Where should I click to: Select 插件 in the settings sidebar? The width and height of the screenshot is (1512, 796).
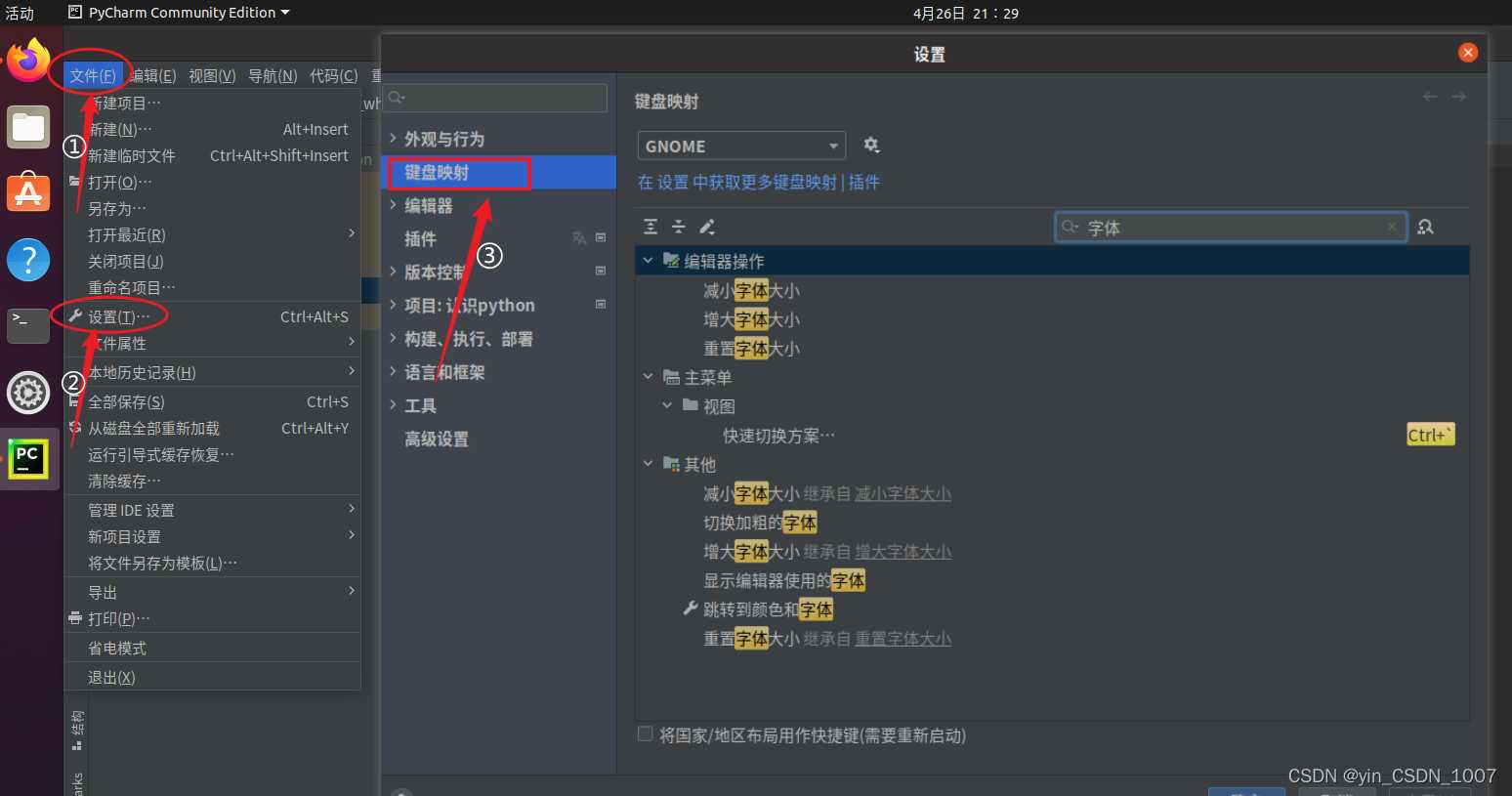(x=499, y=238)
